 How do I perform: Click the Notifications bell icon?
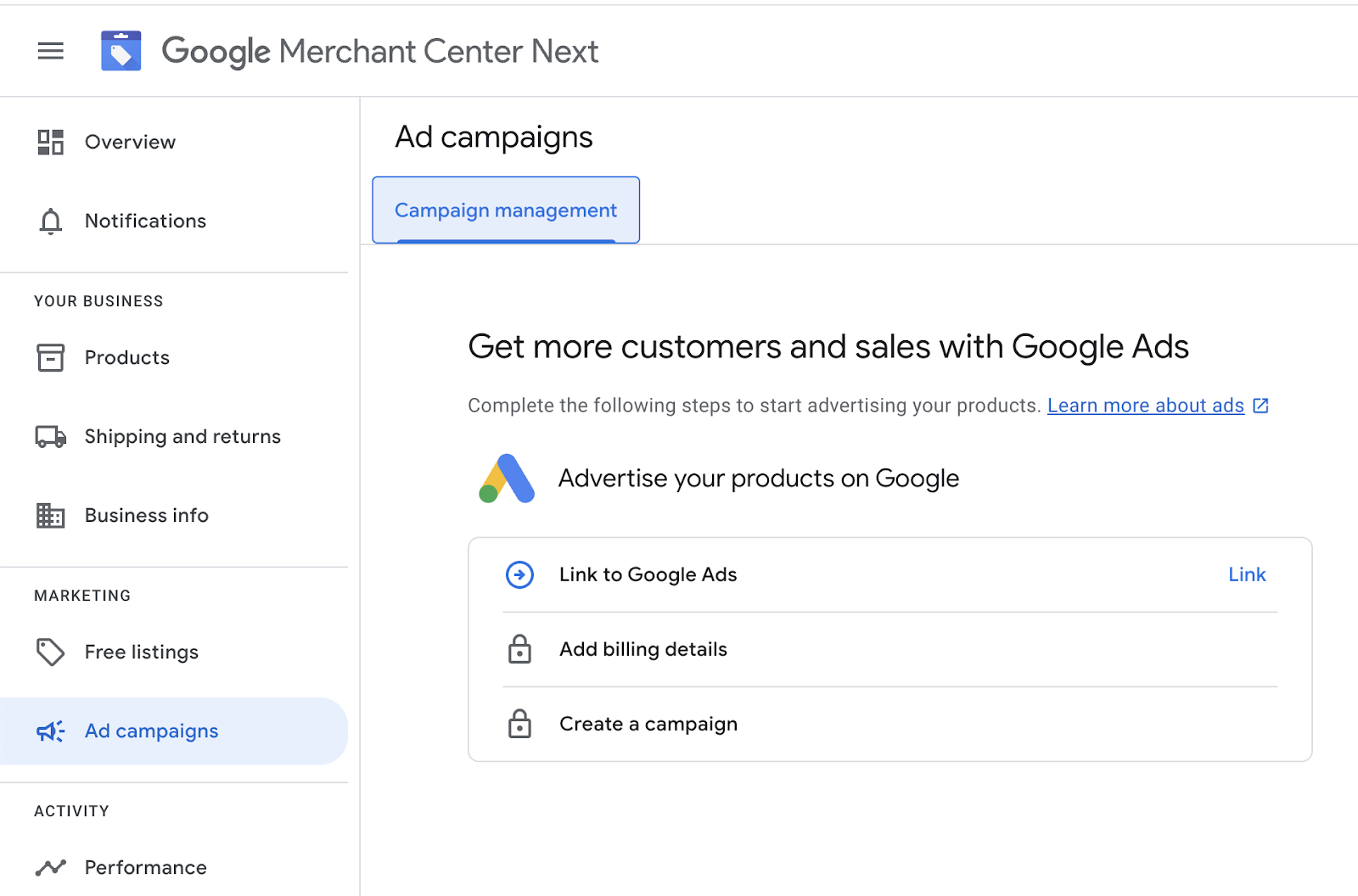[51, 221]
